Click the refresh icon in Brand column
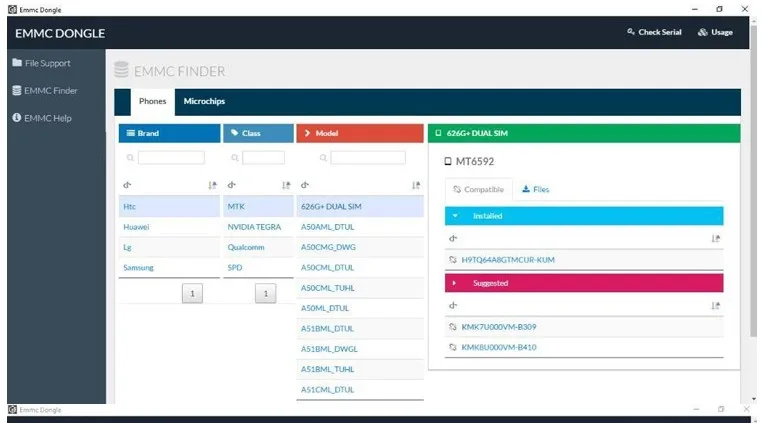The height and width of the screenshot is (423, 763). point(127,185)
